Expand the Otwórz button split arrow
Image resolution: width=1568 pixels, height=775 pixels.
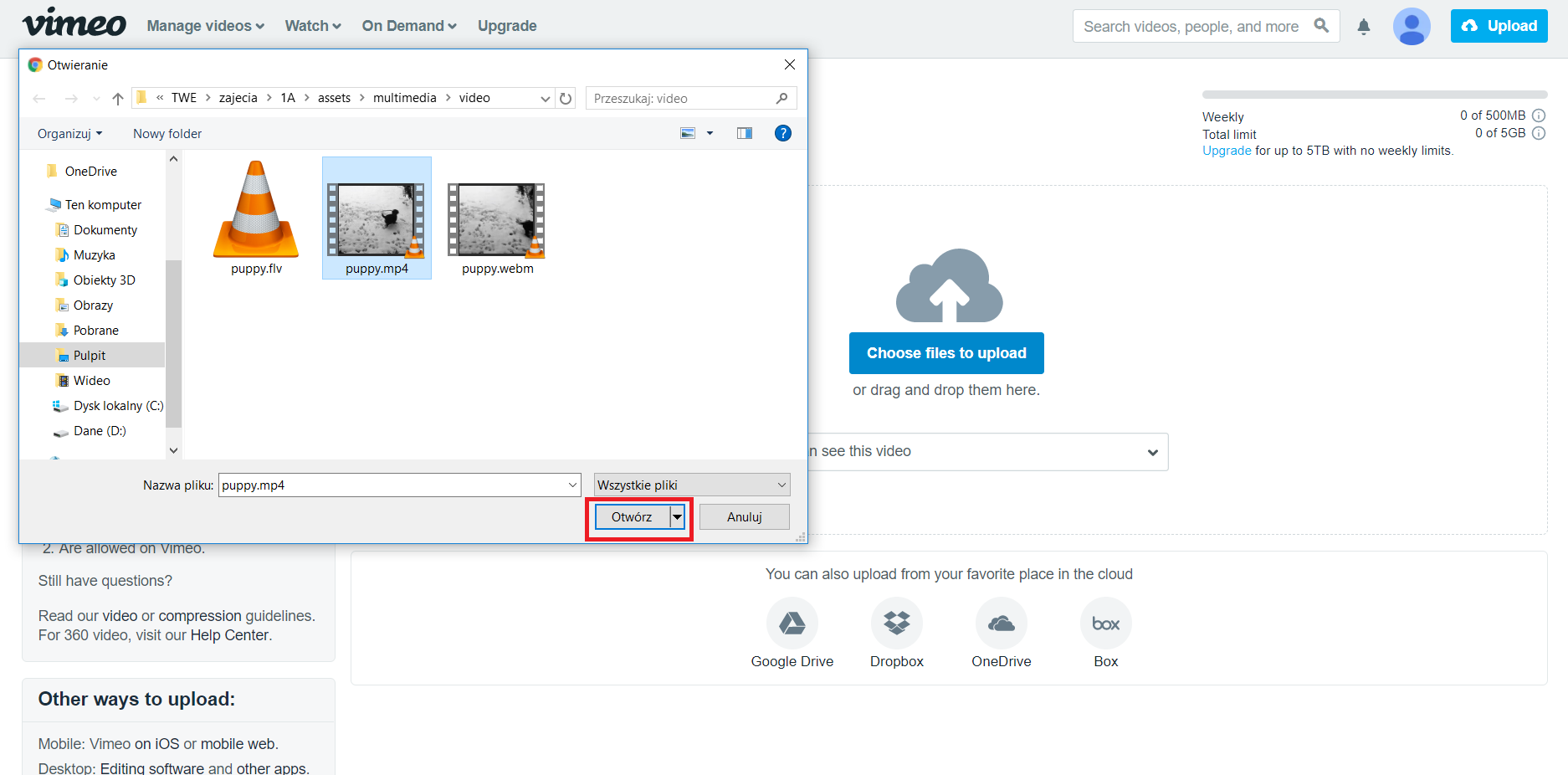tap(678, 517)
